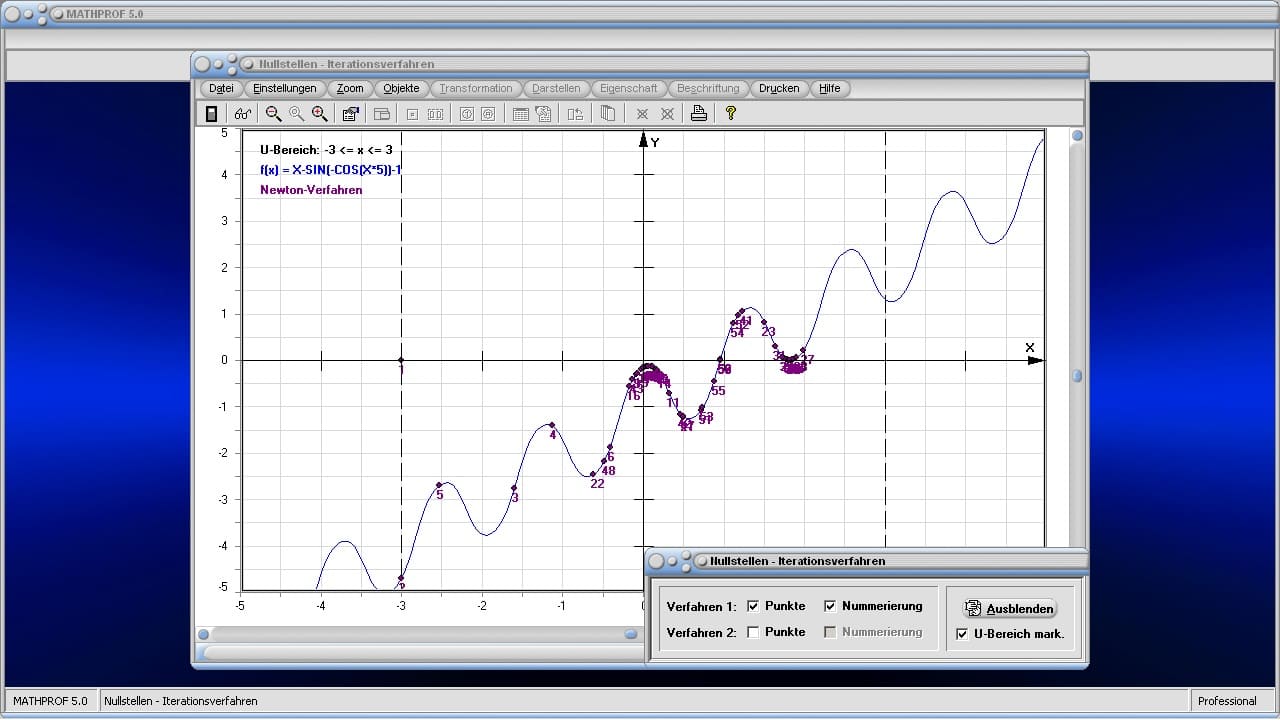Click the horizontal slider knob left of the dialog
This screenshot has width=1280, height=720.
(x=631, y=634)
